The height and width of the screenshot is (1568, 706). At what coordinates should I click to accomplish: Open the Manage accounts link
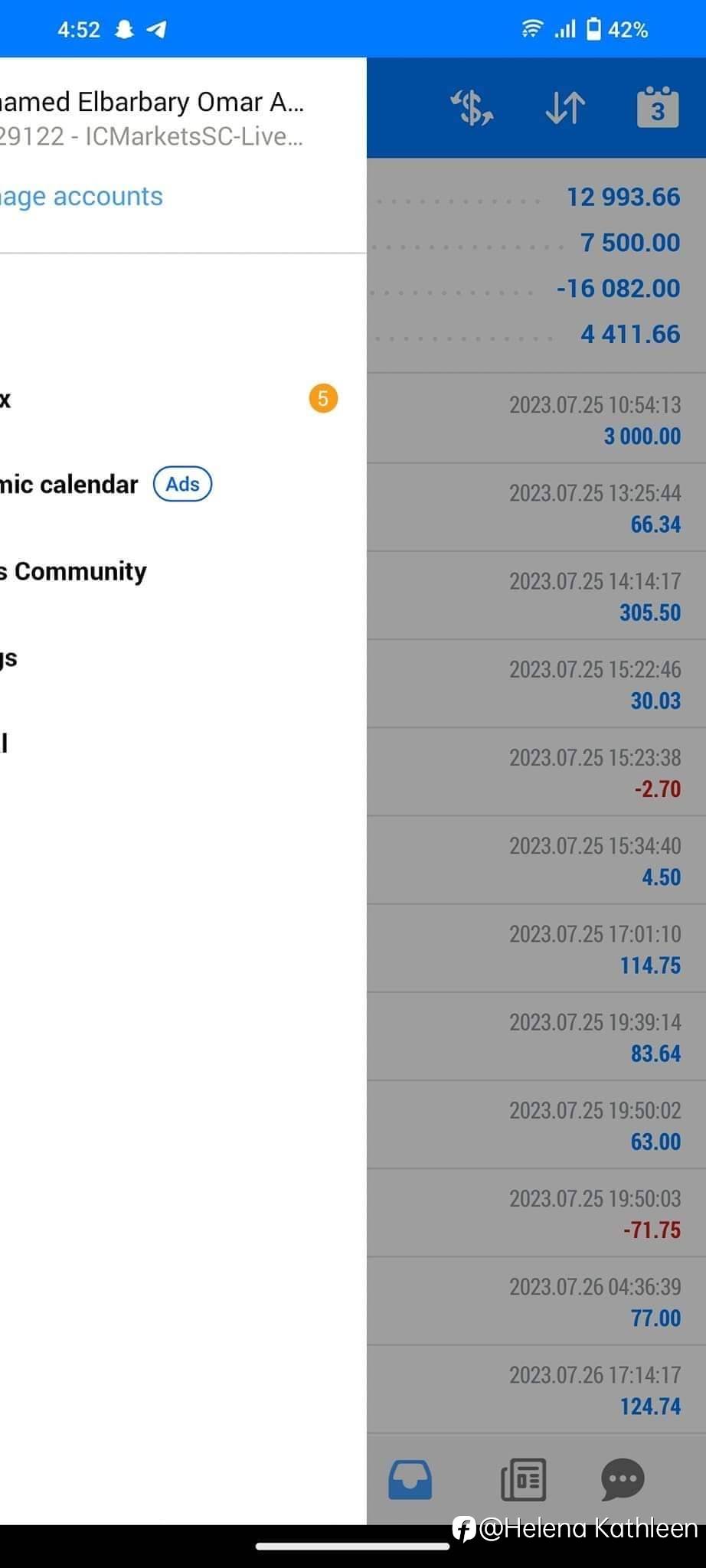tap(80, 197)
